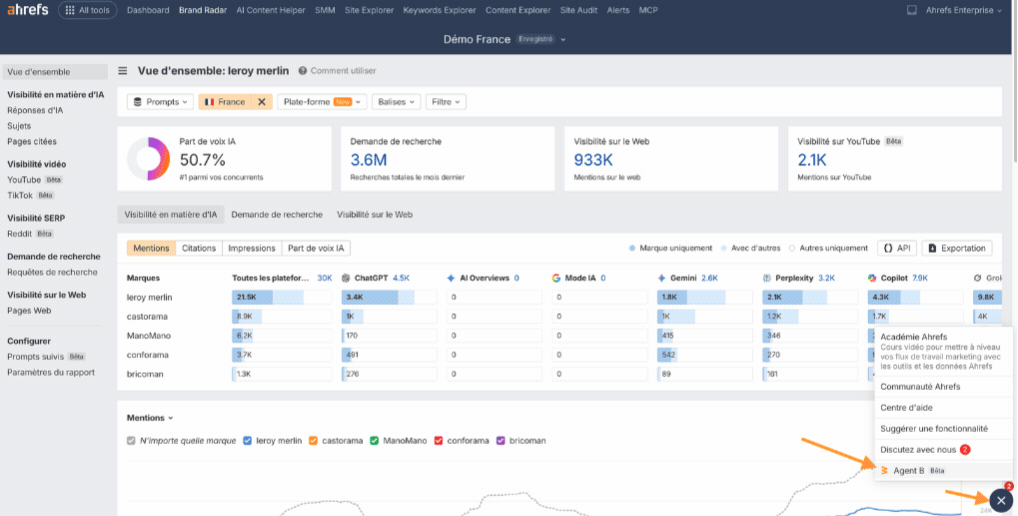Image resolution: width=1018 pixels, height=516 pixels.
Task: Click leroy merlin 3.4K ChatGPT bar
Action: click(x=389, y=297)
